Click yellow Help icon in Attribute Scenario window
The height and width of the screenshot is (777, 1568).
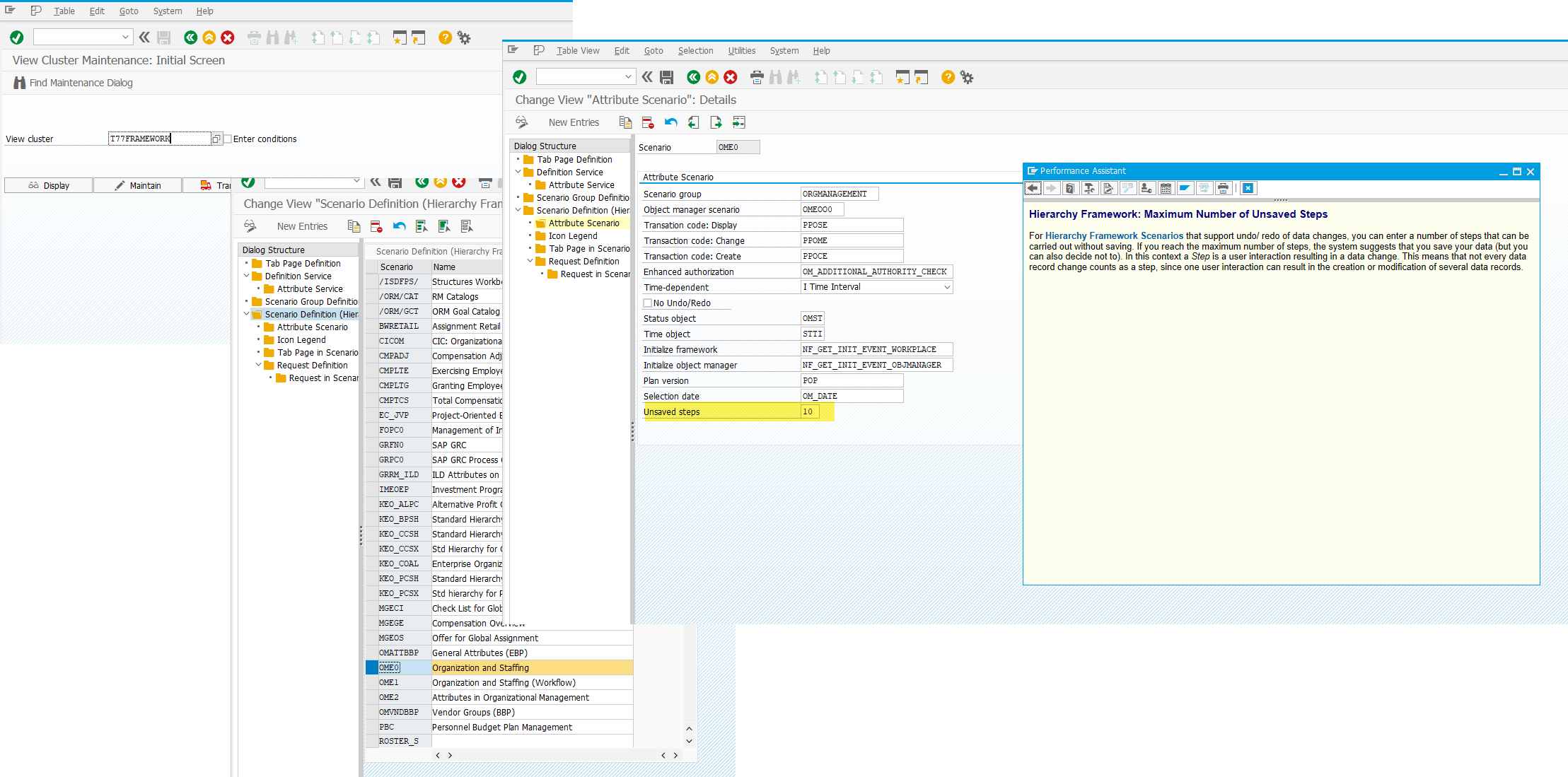(948, 77)
